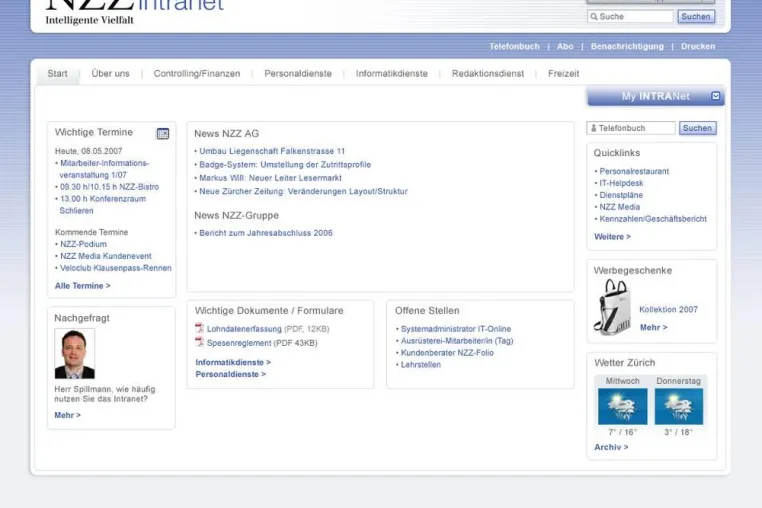Open the Über uns tab
This screenshot has height=508, width=762.
tap(110, 73)
